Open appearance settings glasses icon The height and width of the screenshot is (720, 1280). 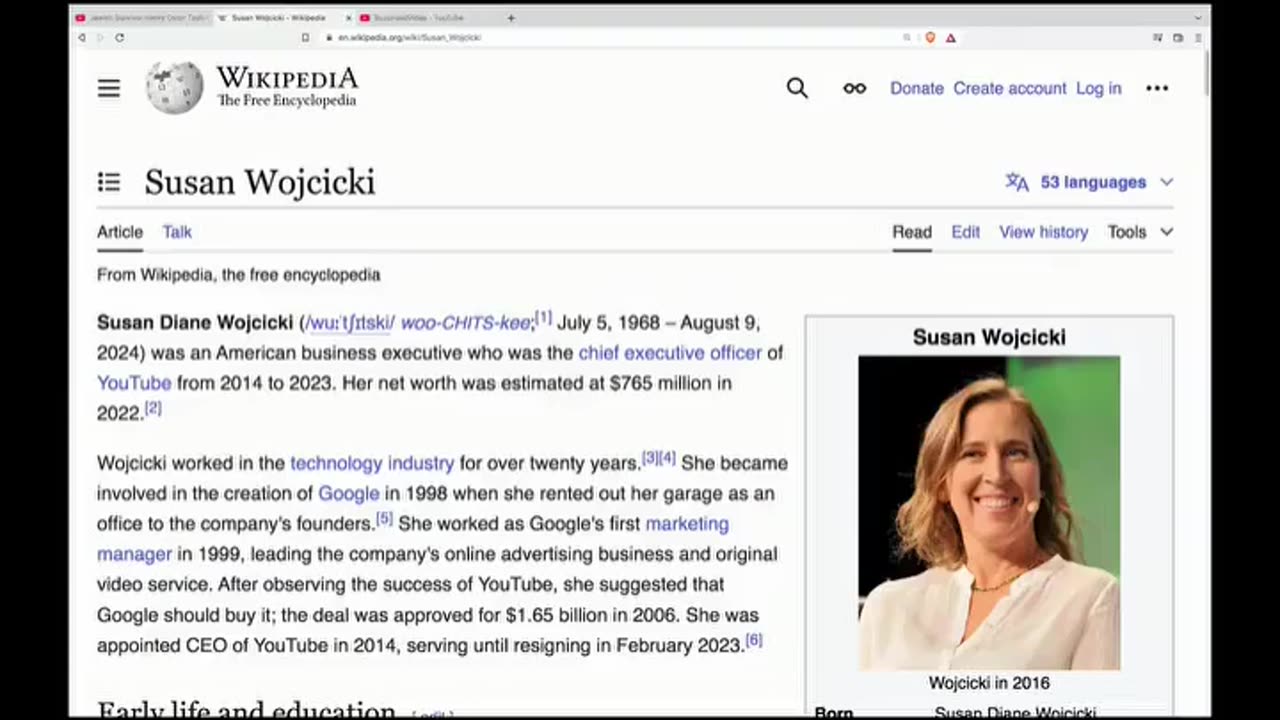[x=854, y=88]
